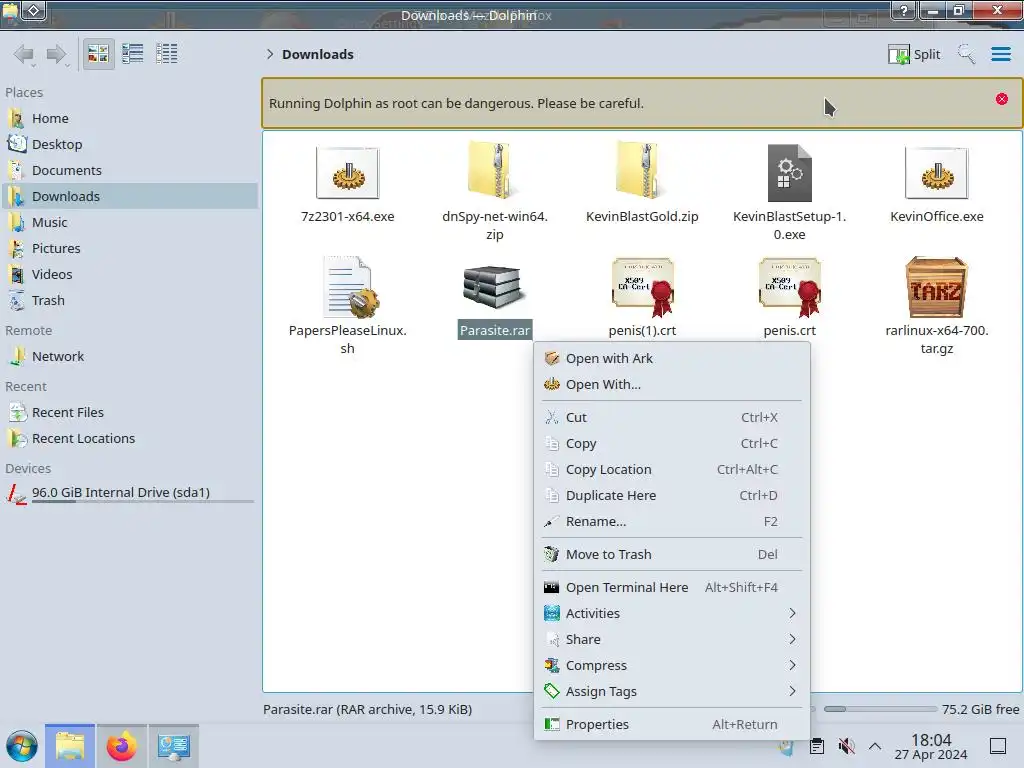Select the penis(1).crt certificate icon
1024x768 pixels.
[643, 287]
